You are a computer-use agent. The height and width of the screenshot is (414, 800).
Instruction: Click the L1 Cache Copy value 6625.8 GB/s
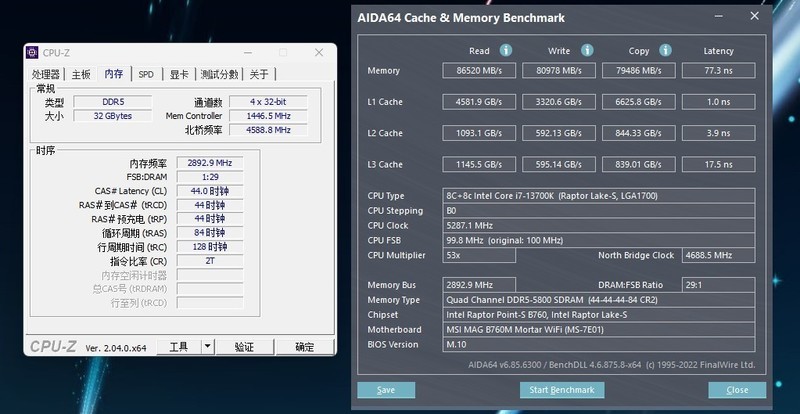639,102
